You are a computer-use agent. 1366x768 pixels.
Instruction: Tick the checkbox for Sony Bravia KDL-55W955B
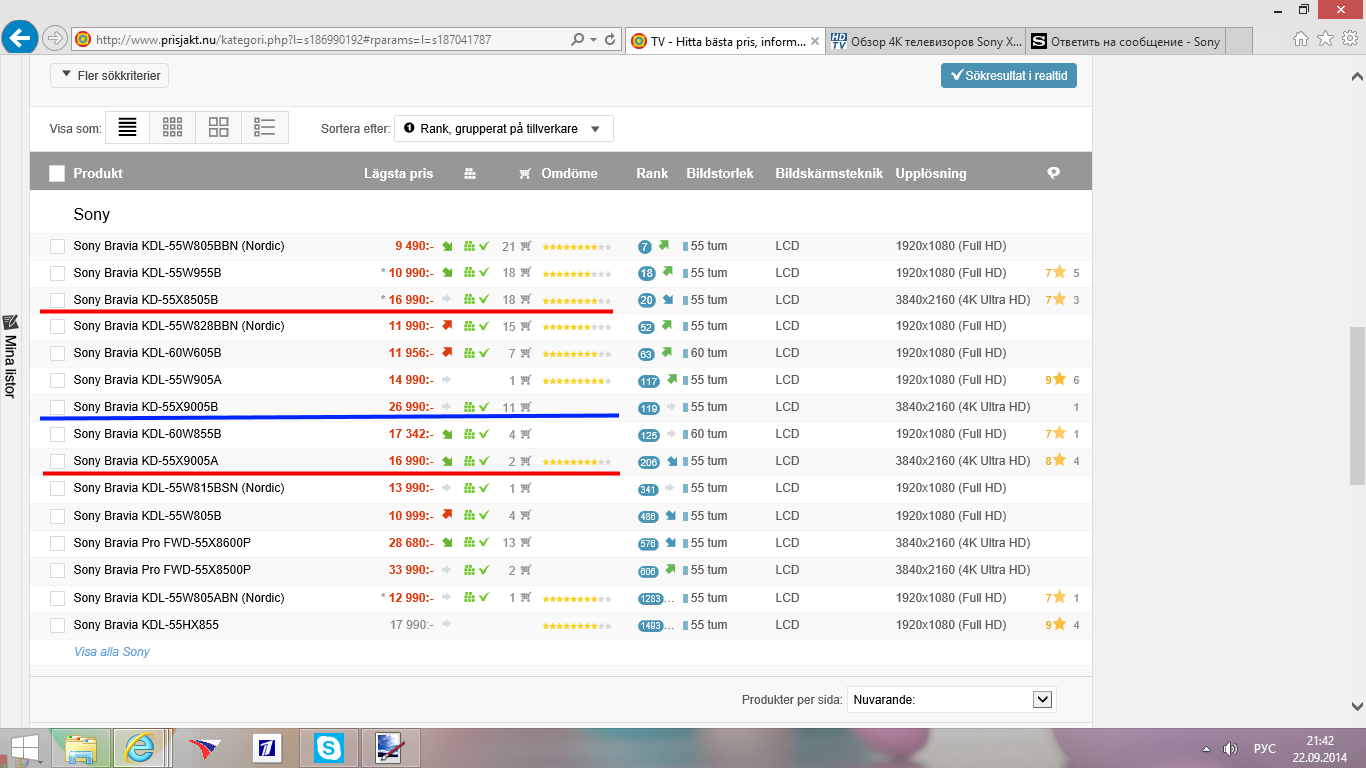click(x=57, y=273)
